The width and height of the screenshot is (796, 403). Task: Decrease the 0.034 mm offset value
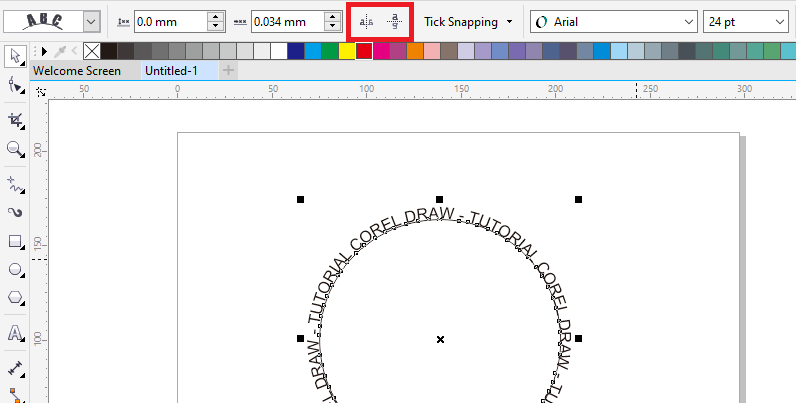pyautogui.click(x=333, y=26)
